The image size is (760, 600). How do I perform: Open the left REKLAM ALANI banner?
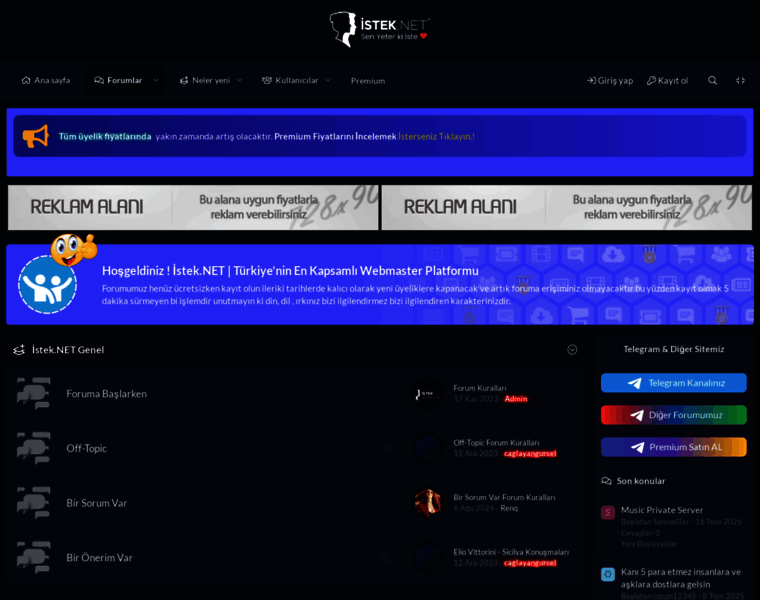click(x=193, y=207)
